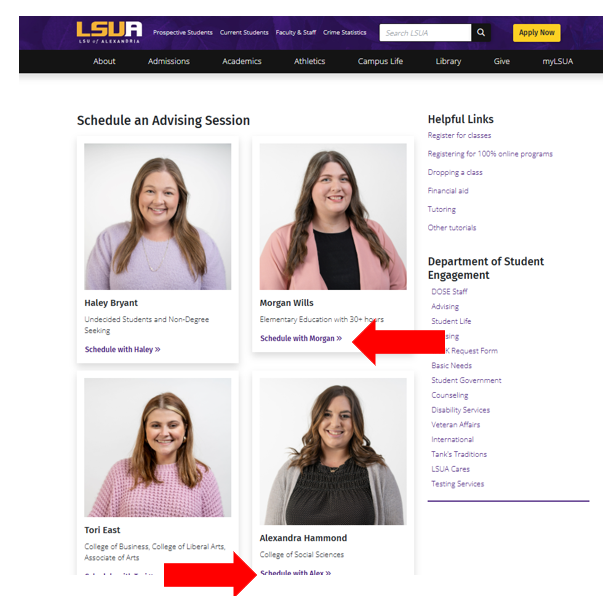The width and height of the screenshot is (616, 596).
Task: Open Haley Bryant's photo
Action: pos(158,216)
